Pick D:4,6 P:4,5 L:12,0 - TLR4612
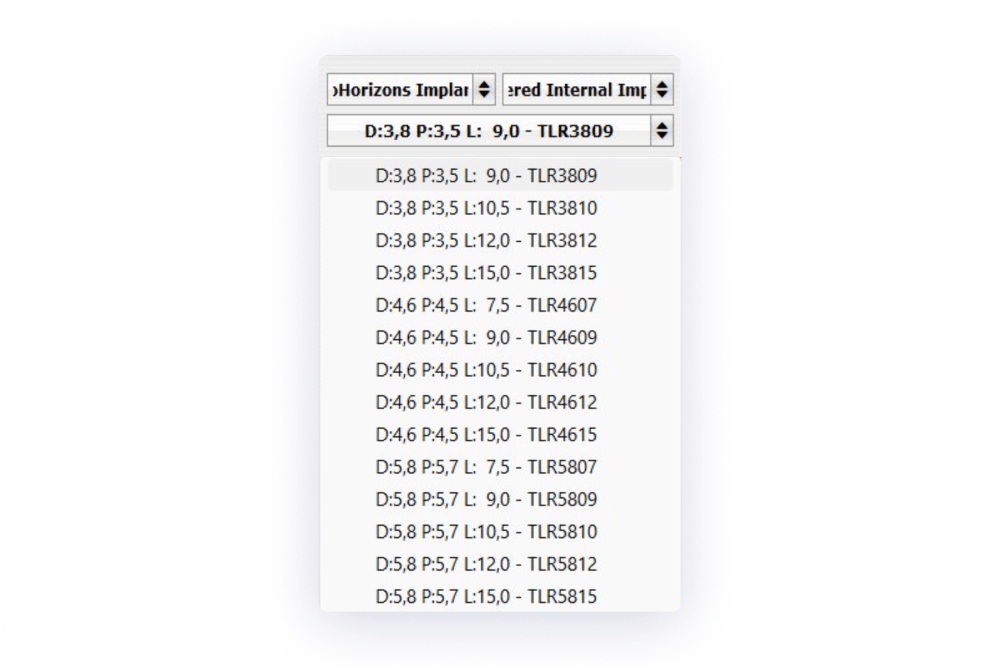 coord(500,402)
